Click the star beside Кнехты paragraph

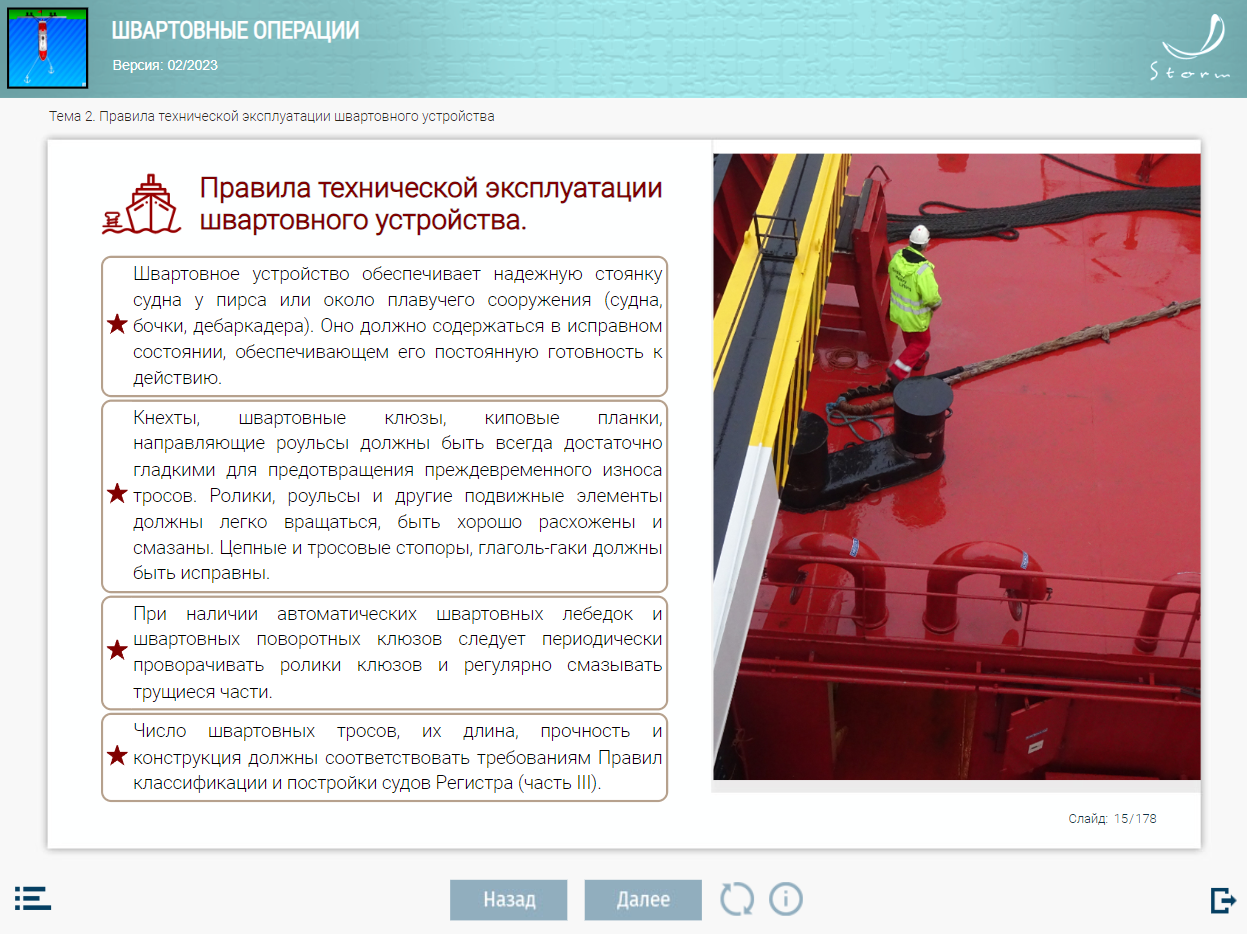pyautogui.click(x=117, y=493)
